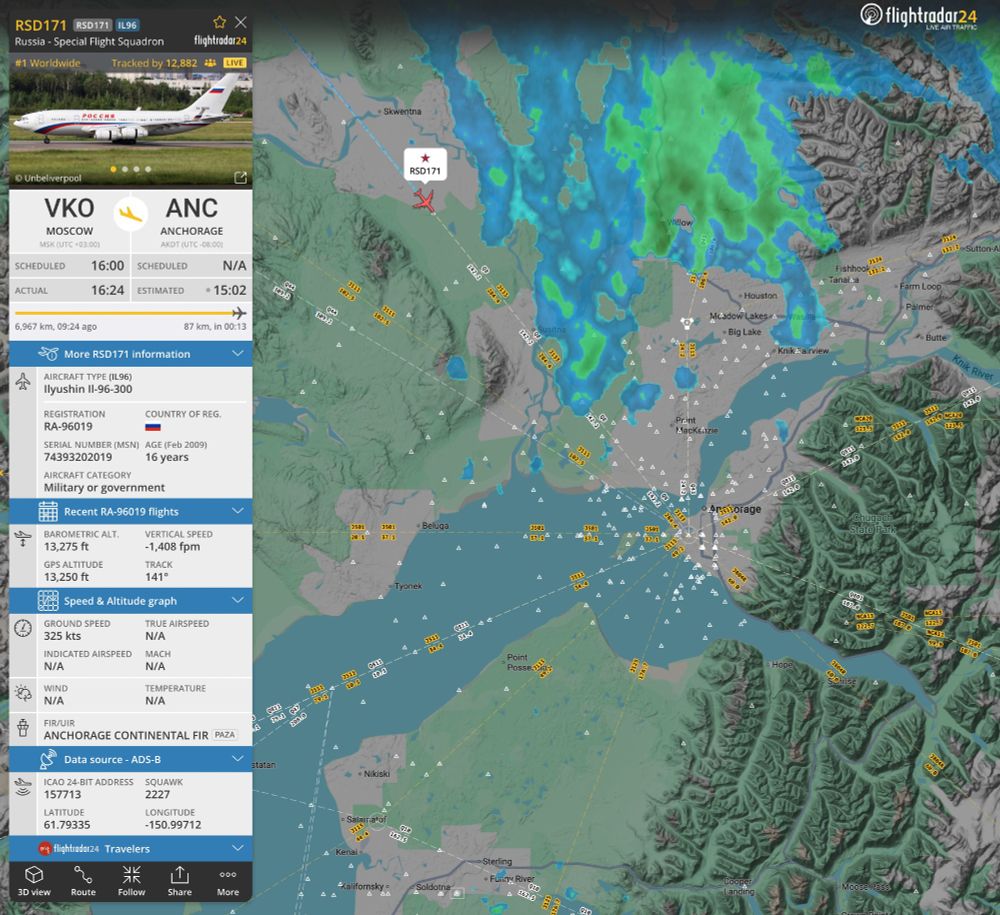Show the flight Route
This screenshot has width=1000, height=915.
[x=83, y=881]
